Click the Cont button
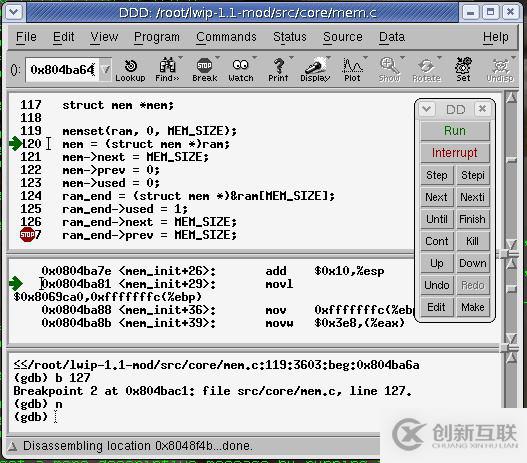Image resolution: width=527 pixels, height=463 pixels. click(437, 241)
